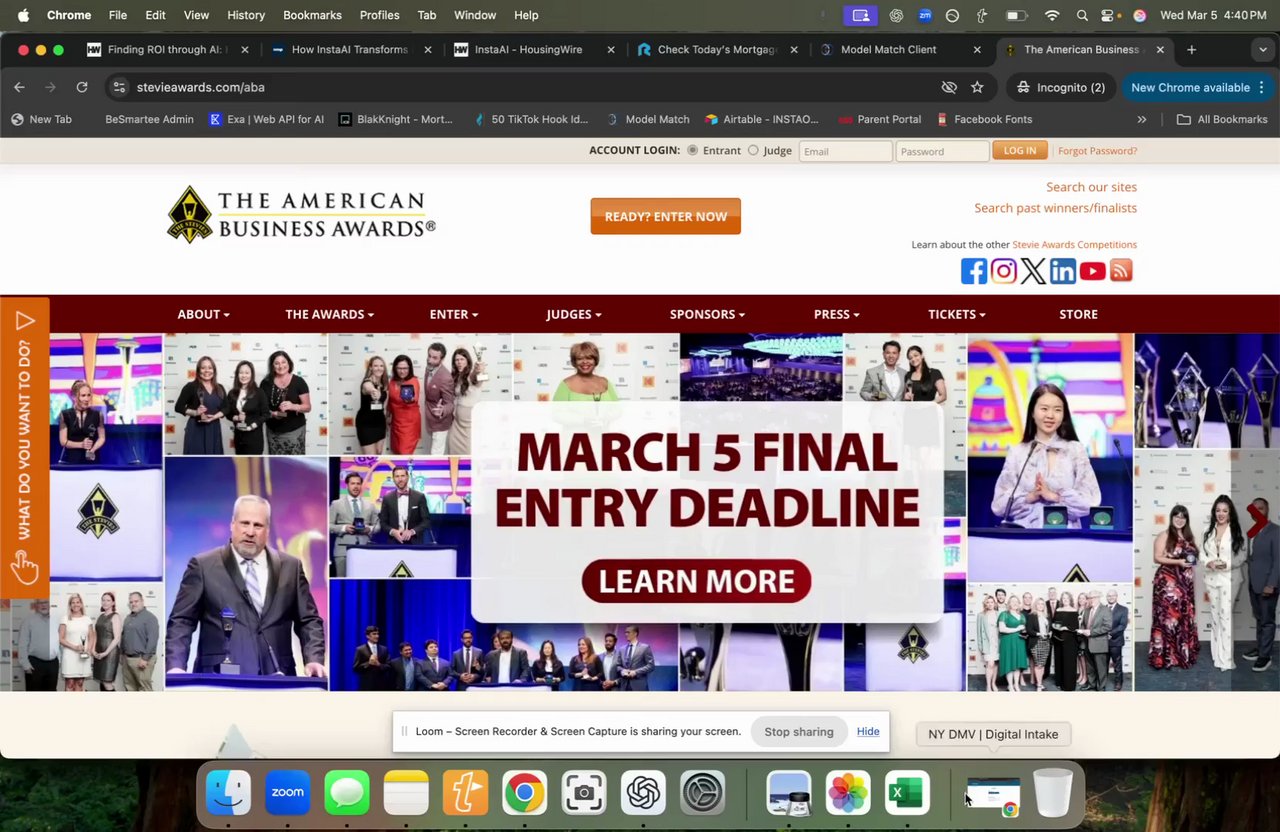The width and height of the screenshot is (1280, 832).
Task: Expand the ENTER navigation menu
Action: point(454,314)
